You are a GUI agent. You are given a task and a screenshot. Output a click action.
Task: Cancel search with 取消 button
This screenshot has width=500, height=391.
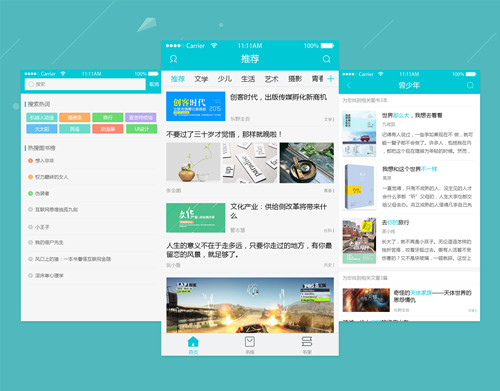[x=154, y=84]
